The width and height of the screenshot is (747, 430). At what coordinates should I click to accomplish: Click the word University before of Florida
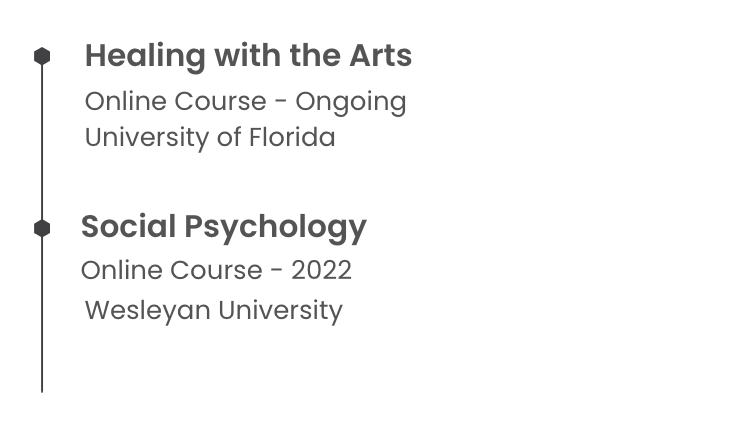(x=147, y=139)
